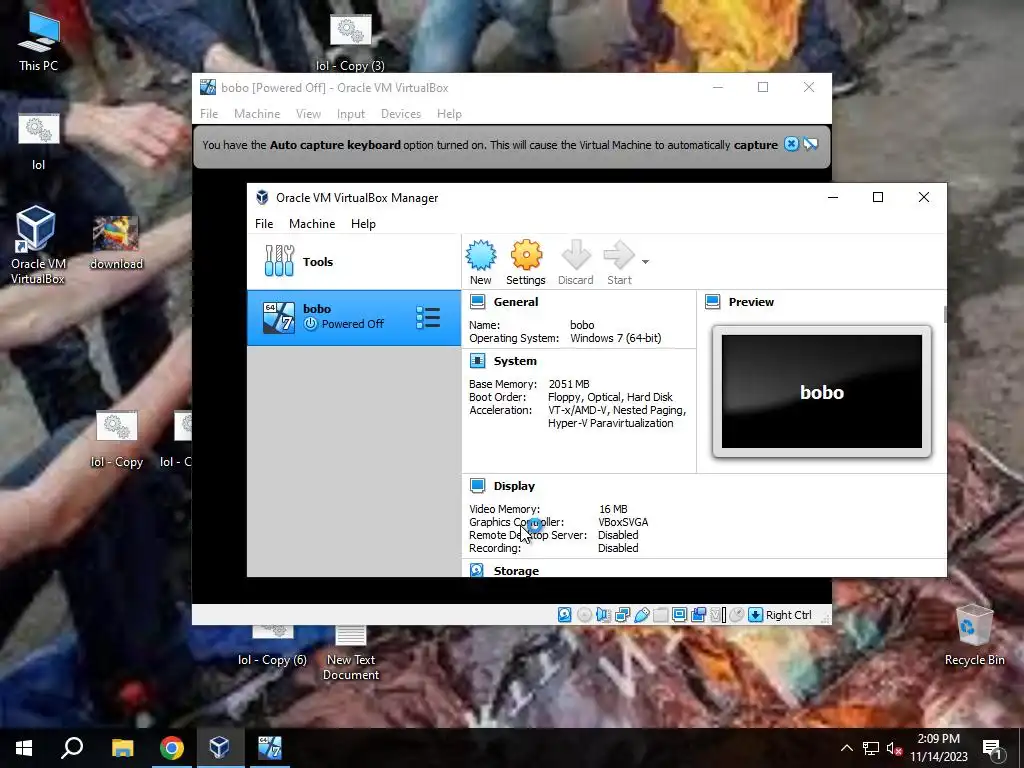1024x768 pixels.
Task: Select the lol - Copy desktop file
Action: click(116, 440)
